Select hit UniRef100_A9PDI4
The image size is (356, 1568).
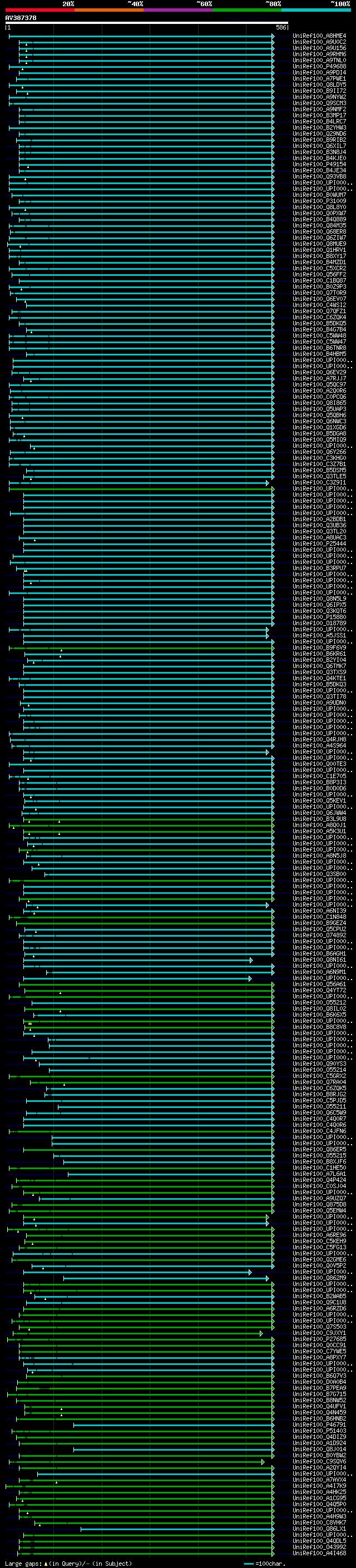pyautogui.click(x=319, y=72)
